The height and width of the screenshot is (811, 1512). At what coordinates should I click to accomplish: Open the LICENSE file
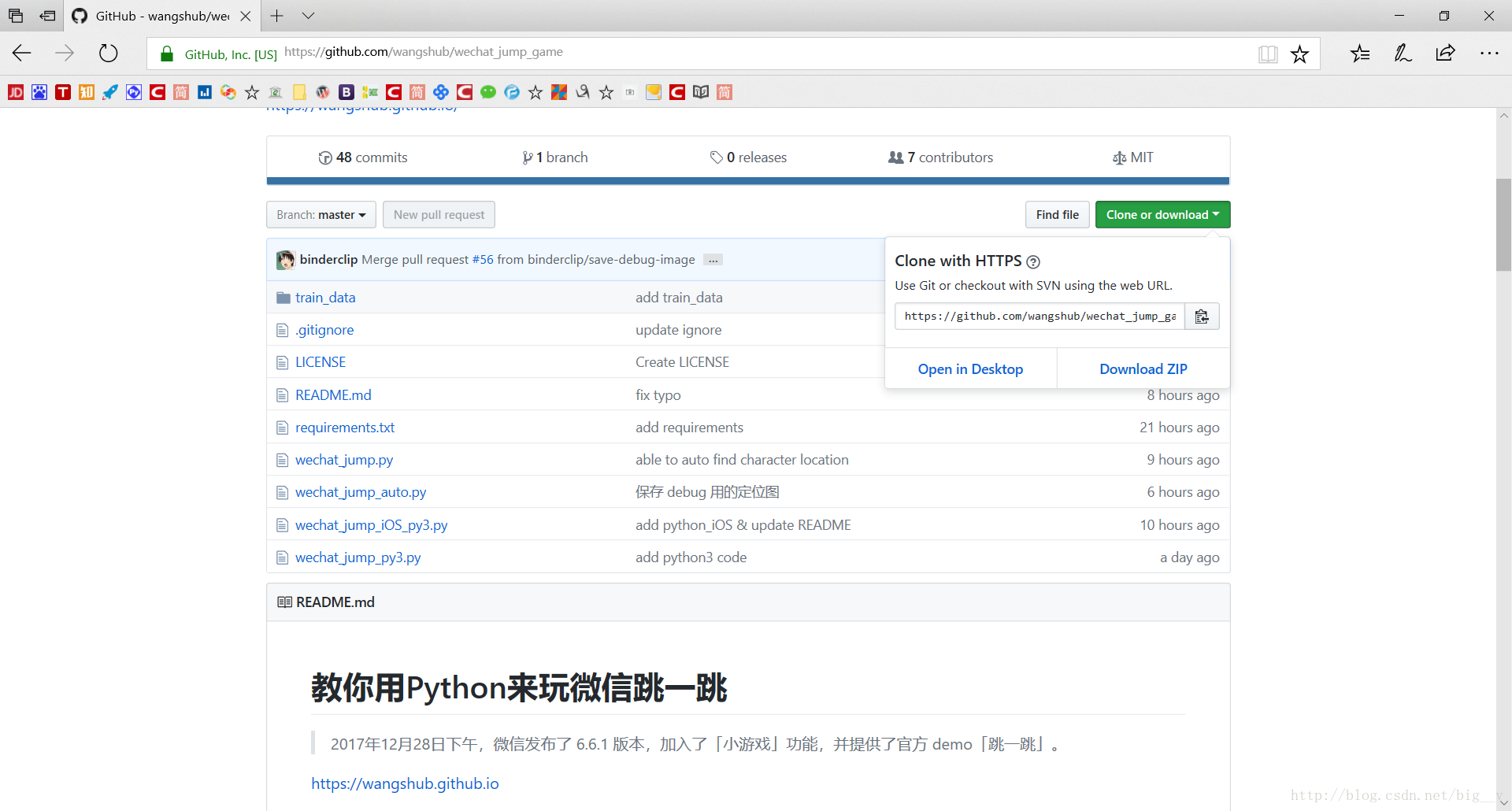tap(321, 362)
